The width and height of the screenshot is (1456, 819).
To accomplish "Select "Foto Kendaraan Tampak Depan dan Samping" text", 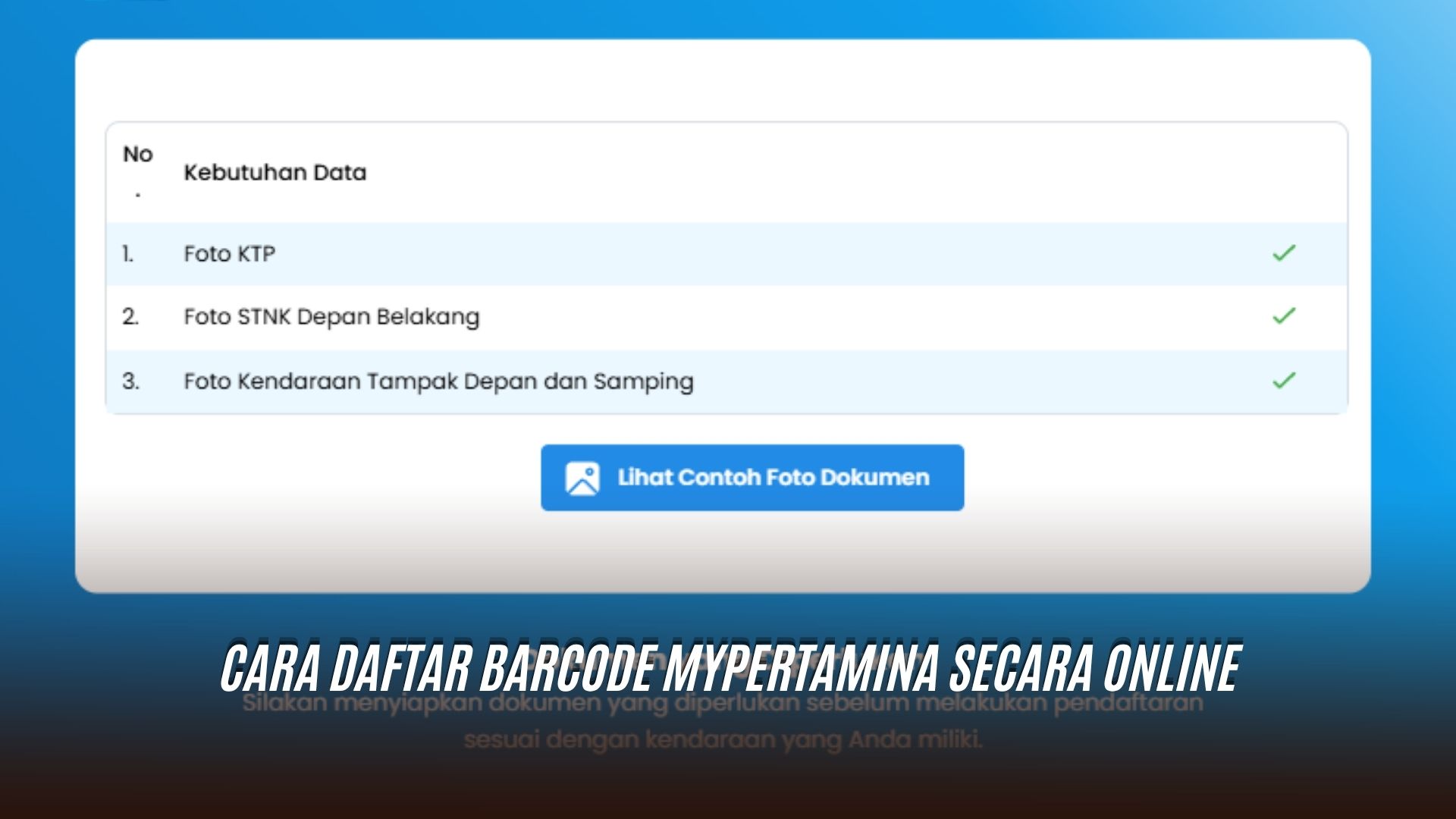I will point(438,381).
